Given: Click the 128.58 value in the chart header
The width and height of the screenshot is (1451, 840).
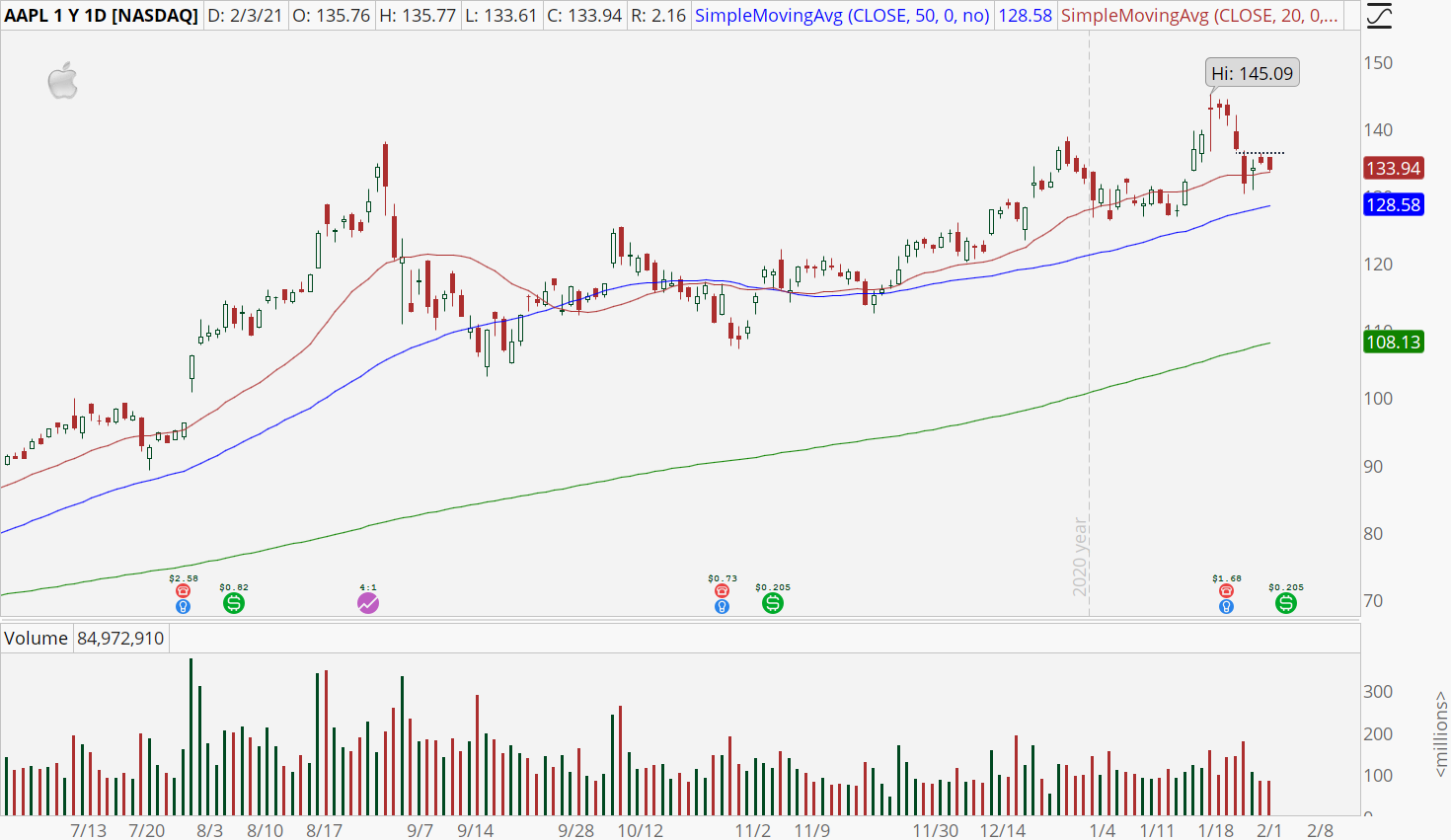Looking at the screenshot, I should 1026,16.
